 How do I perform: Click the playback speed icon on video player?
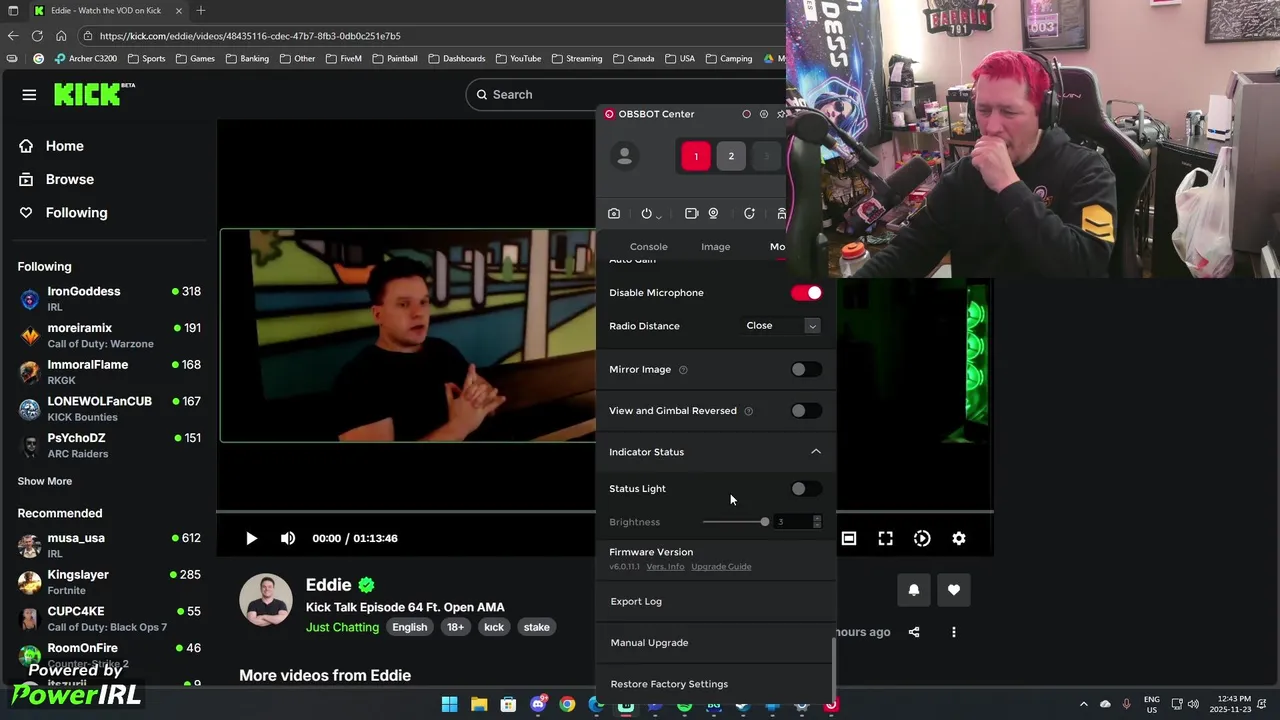coord(922,538)
